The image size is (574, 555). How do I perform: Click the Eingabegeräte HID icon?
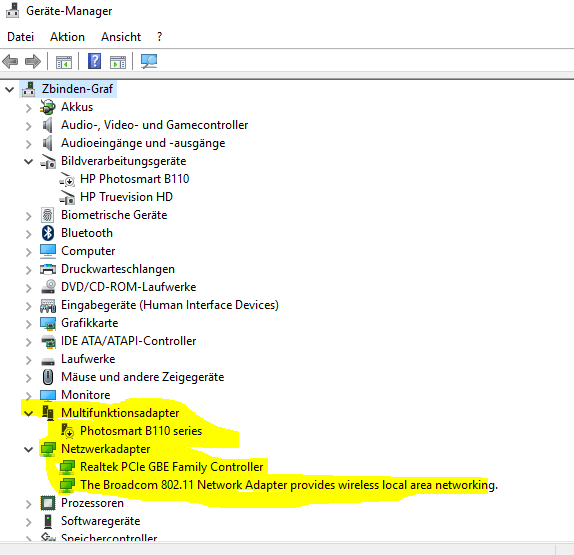(48, 305)
